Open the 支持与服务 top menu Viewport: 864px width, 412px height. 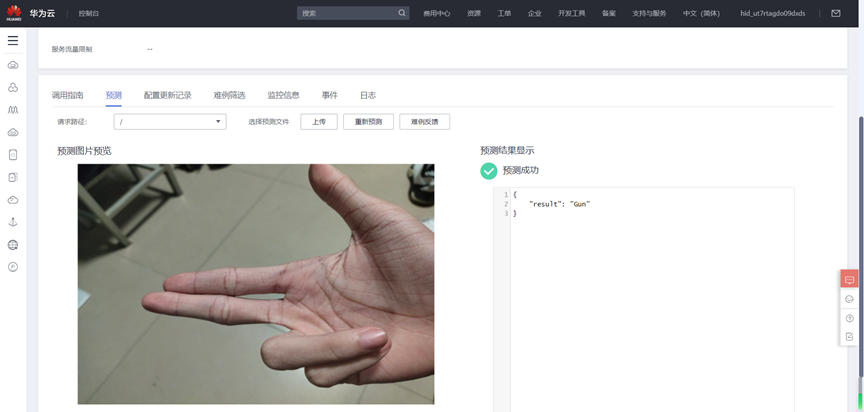point(649,13)
